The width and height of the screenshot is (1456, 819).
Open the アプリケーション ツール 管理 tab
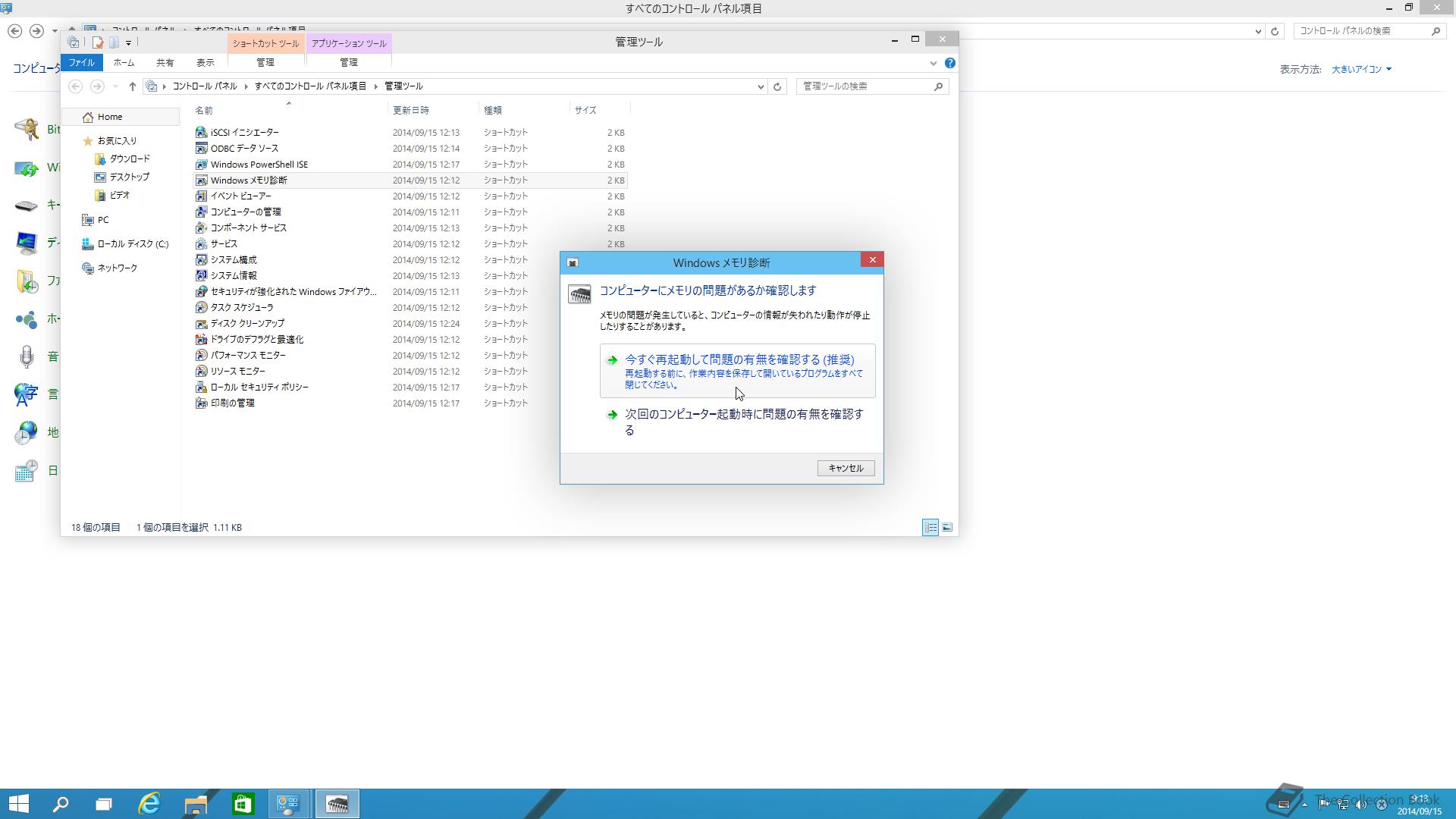pyautogui.click(x=349, y=63)
